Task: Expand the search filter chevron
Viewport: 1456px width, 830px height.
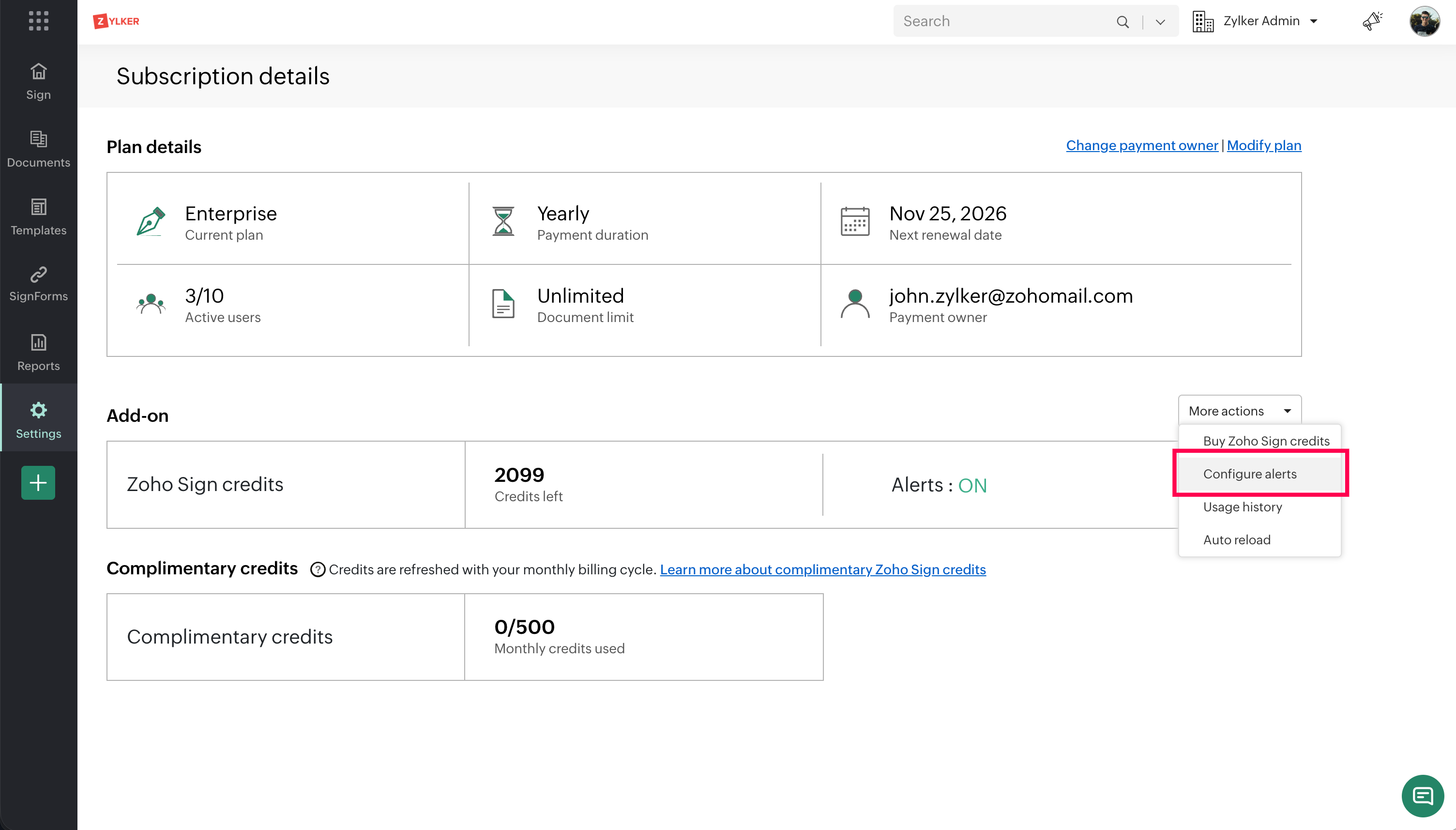Action: click(x=1160, y=22)
